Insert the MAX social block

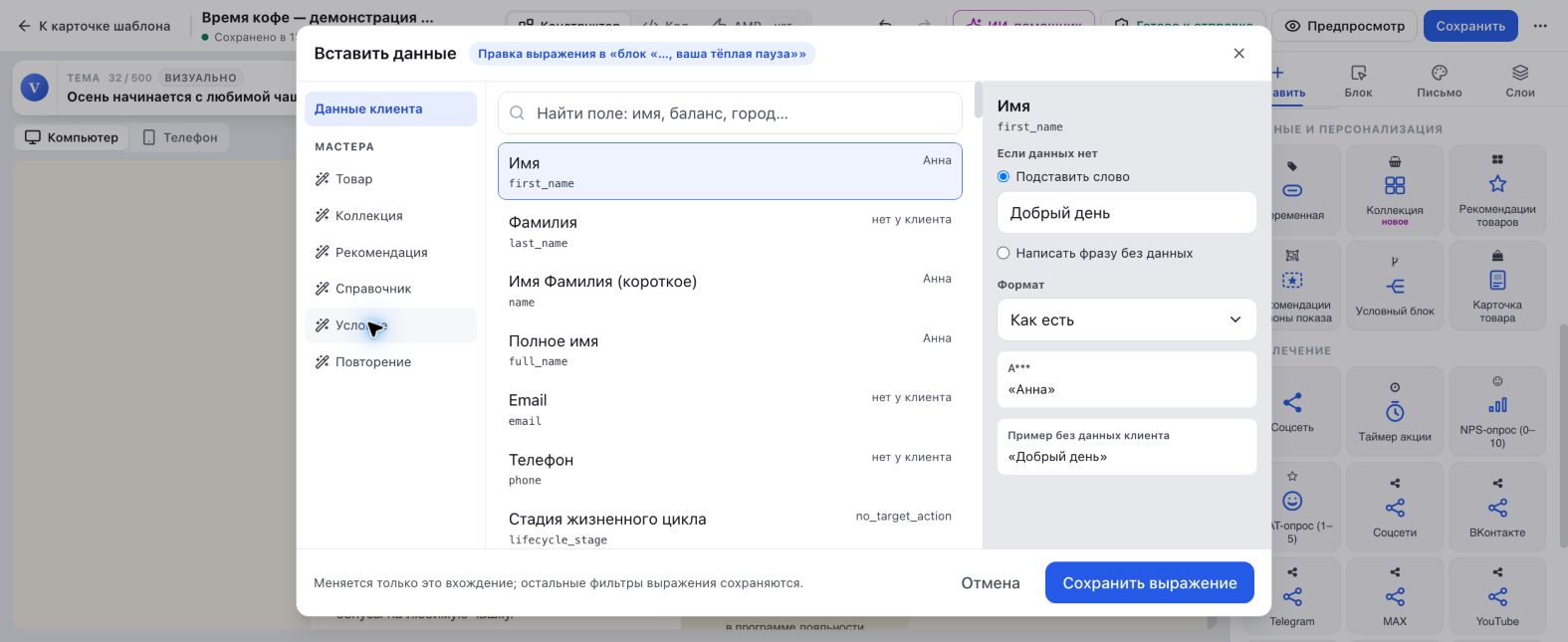1394,596
